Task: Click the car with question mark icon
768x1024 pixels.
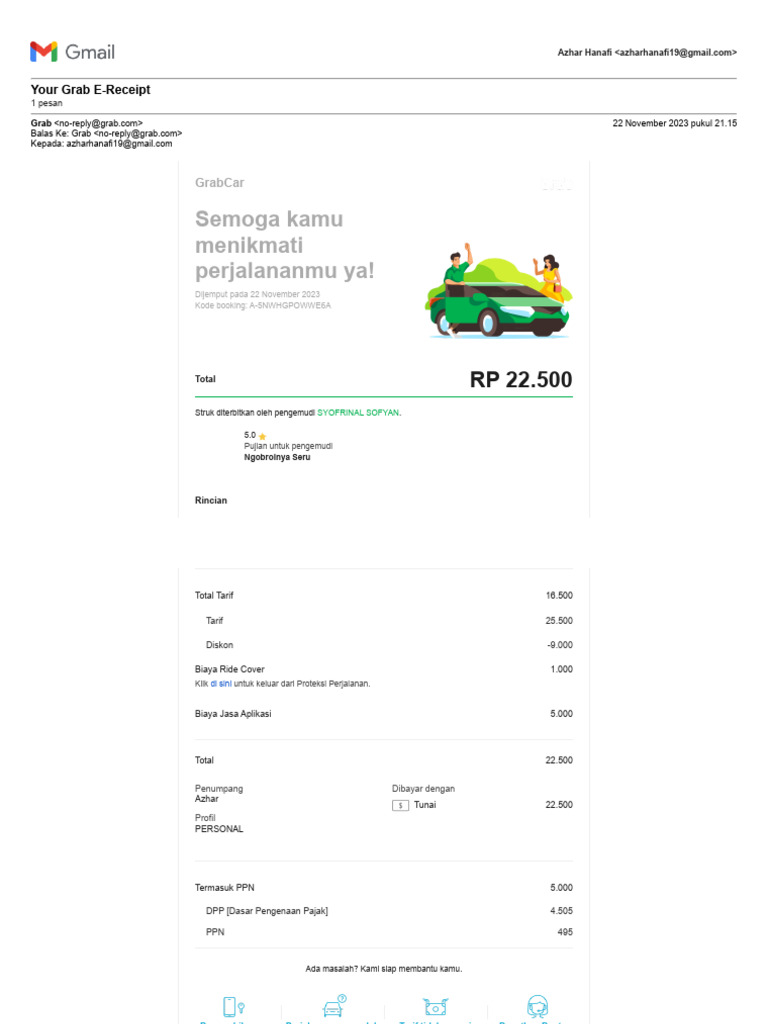Action: pyautogui.click(x=334, y=1005)
